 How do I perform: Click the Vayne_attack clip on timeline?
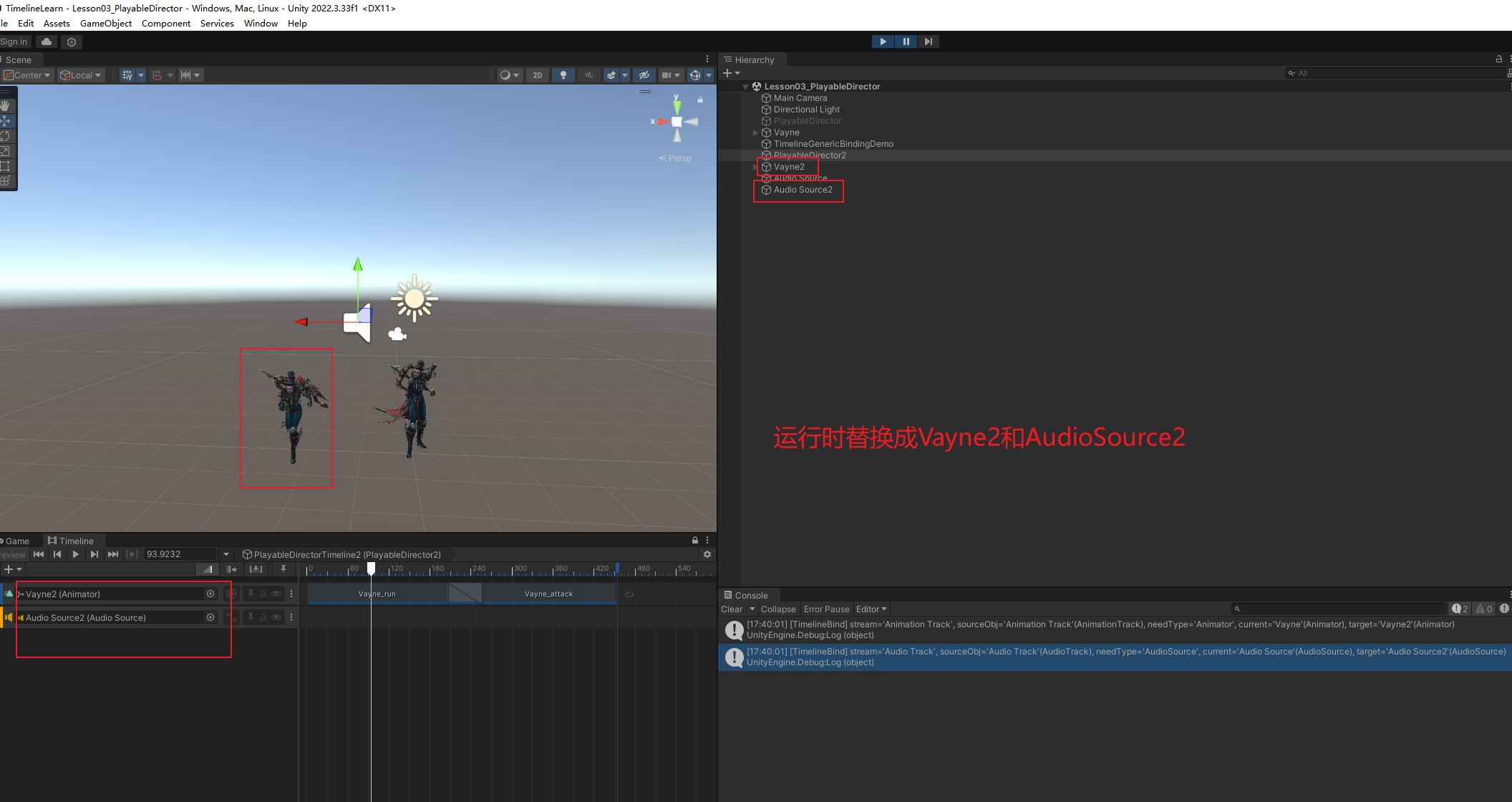point(548,594)
